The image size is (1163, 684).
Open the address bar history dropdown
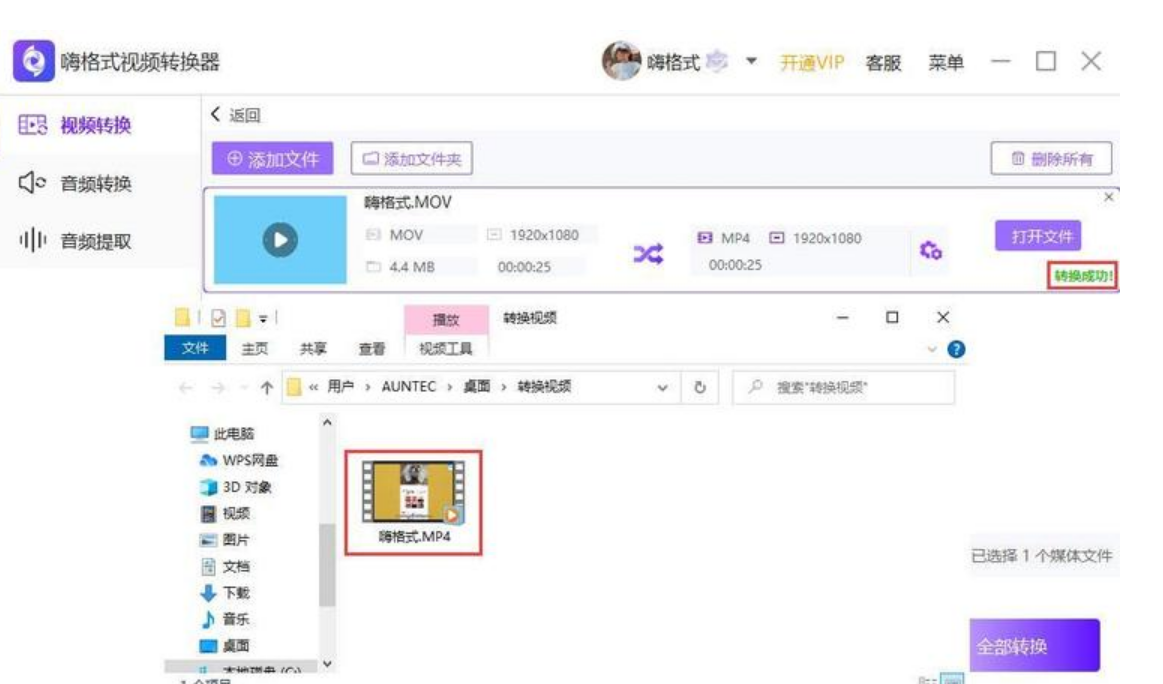point(662,387)
